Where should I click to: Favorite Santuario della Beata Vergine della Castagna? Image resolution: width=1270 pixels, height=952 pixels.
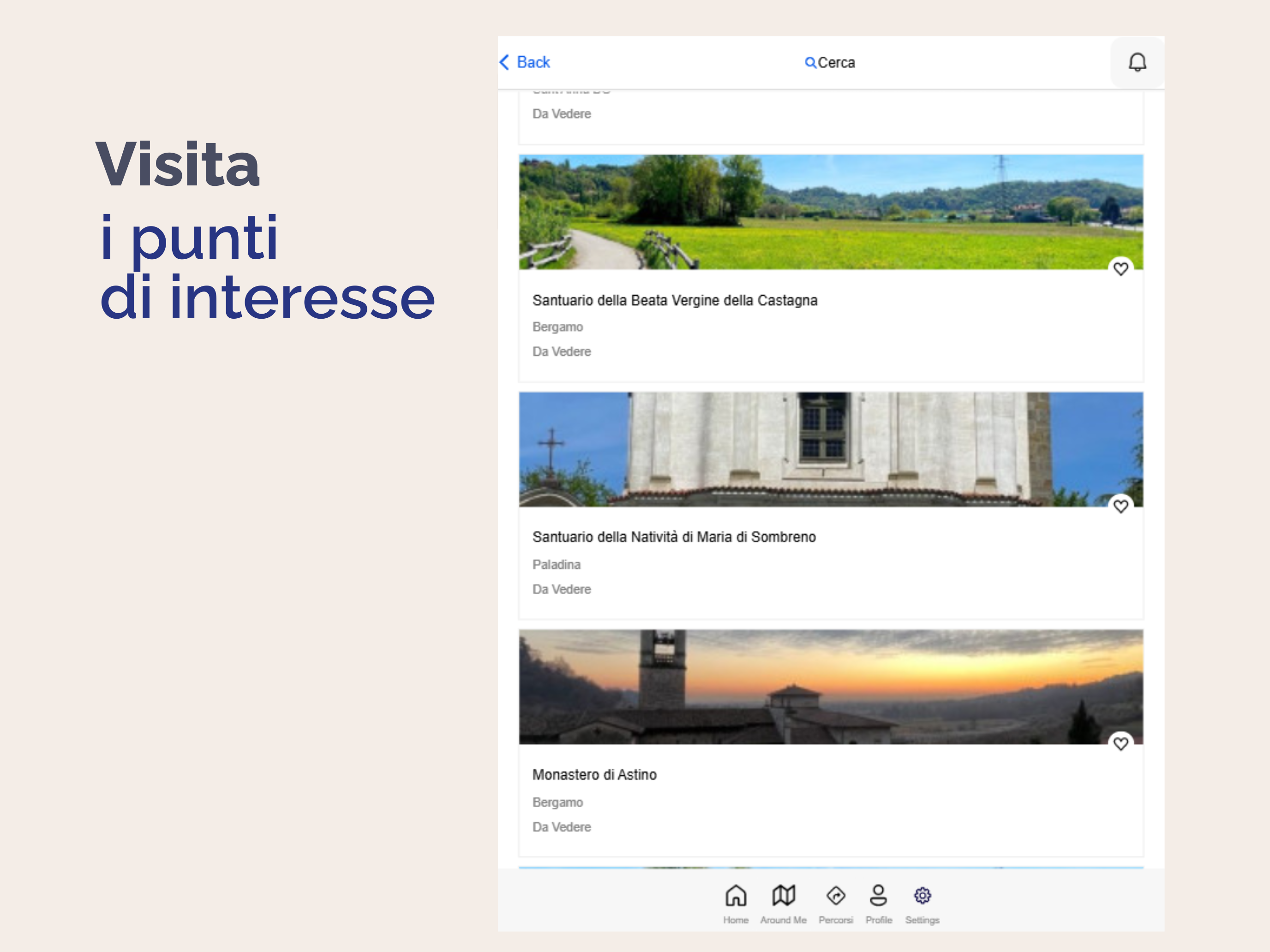(x=1121, y=268)
